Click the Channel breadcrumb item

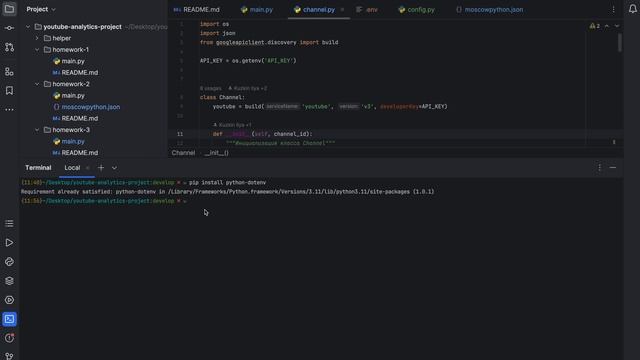pyautogui.click(x=183, y=153)
